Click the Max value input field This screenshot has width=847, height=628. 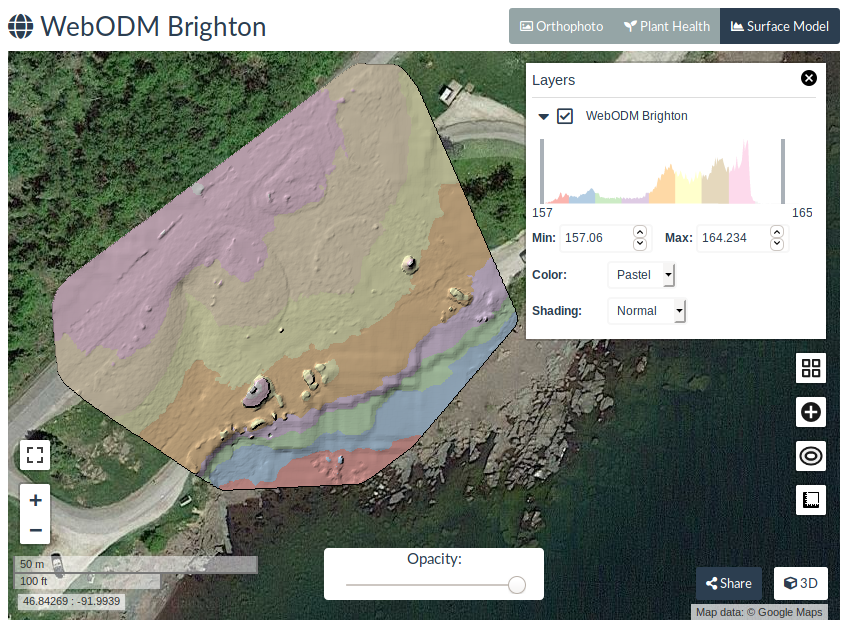[734, 238]
